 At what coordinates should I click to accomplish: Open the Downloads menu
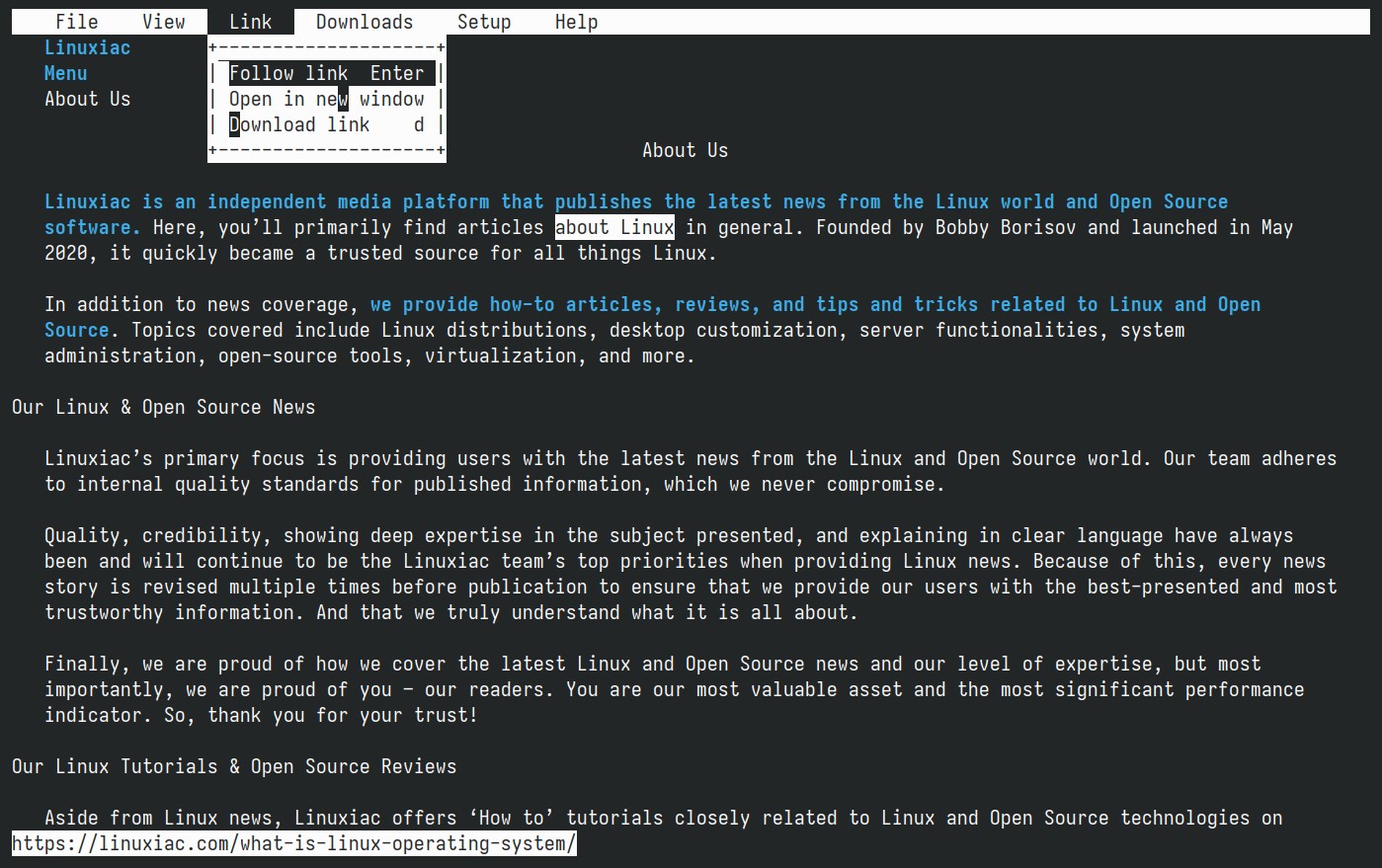coord(365,22)
